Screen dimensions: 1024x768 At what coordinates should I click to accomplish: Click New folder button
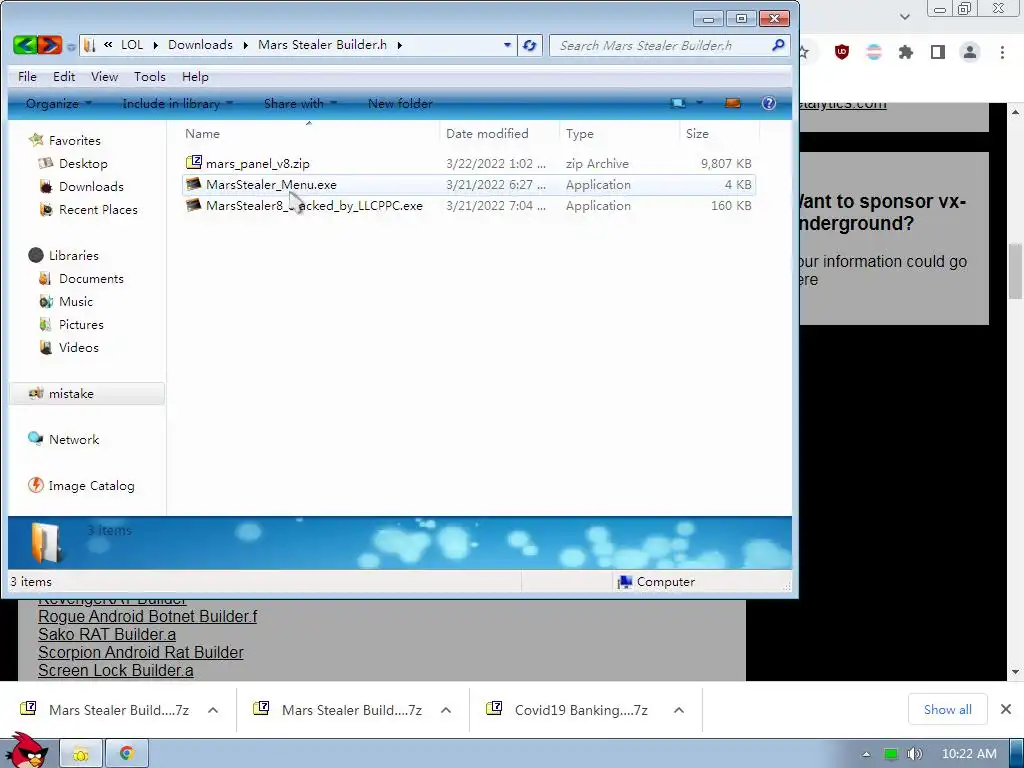[400, 103]
